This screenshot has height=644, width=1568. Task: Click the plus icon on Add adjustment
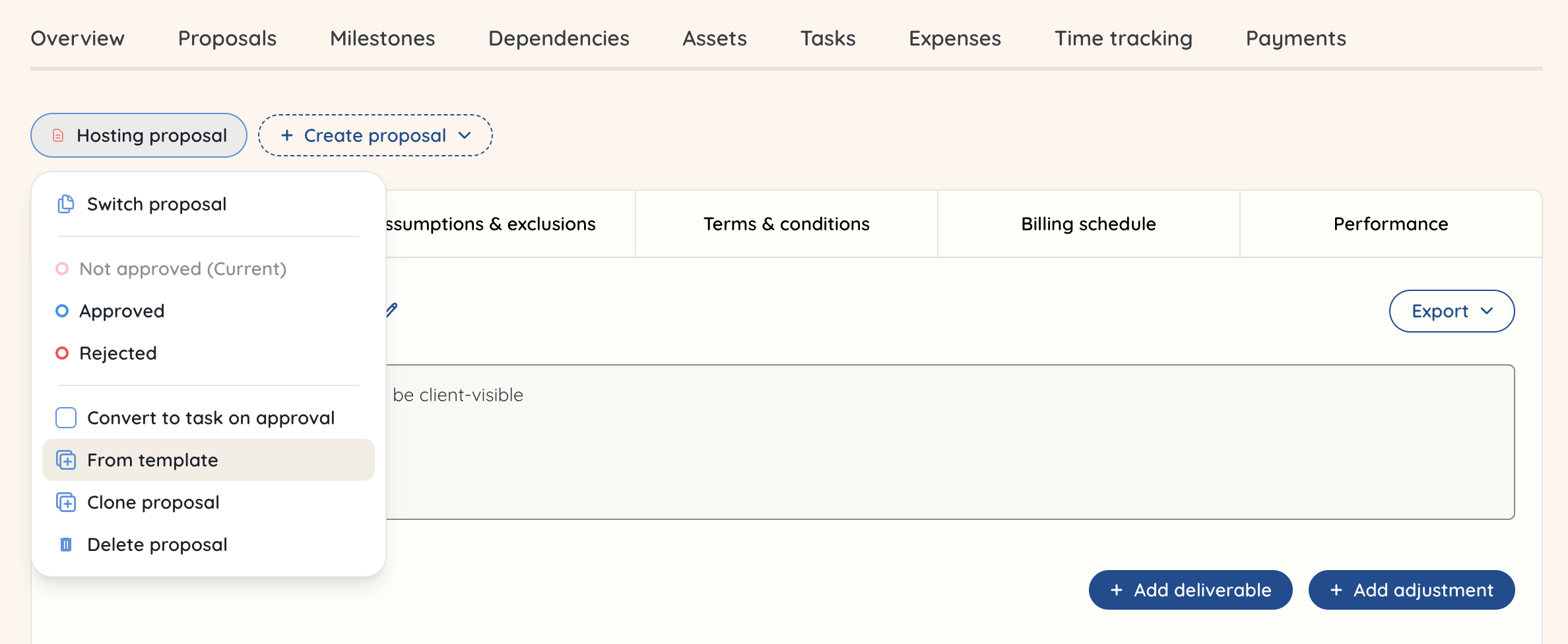point(1337,590)
